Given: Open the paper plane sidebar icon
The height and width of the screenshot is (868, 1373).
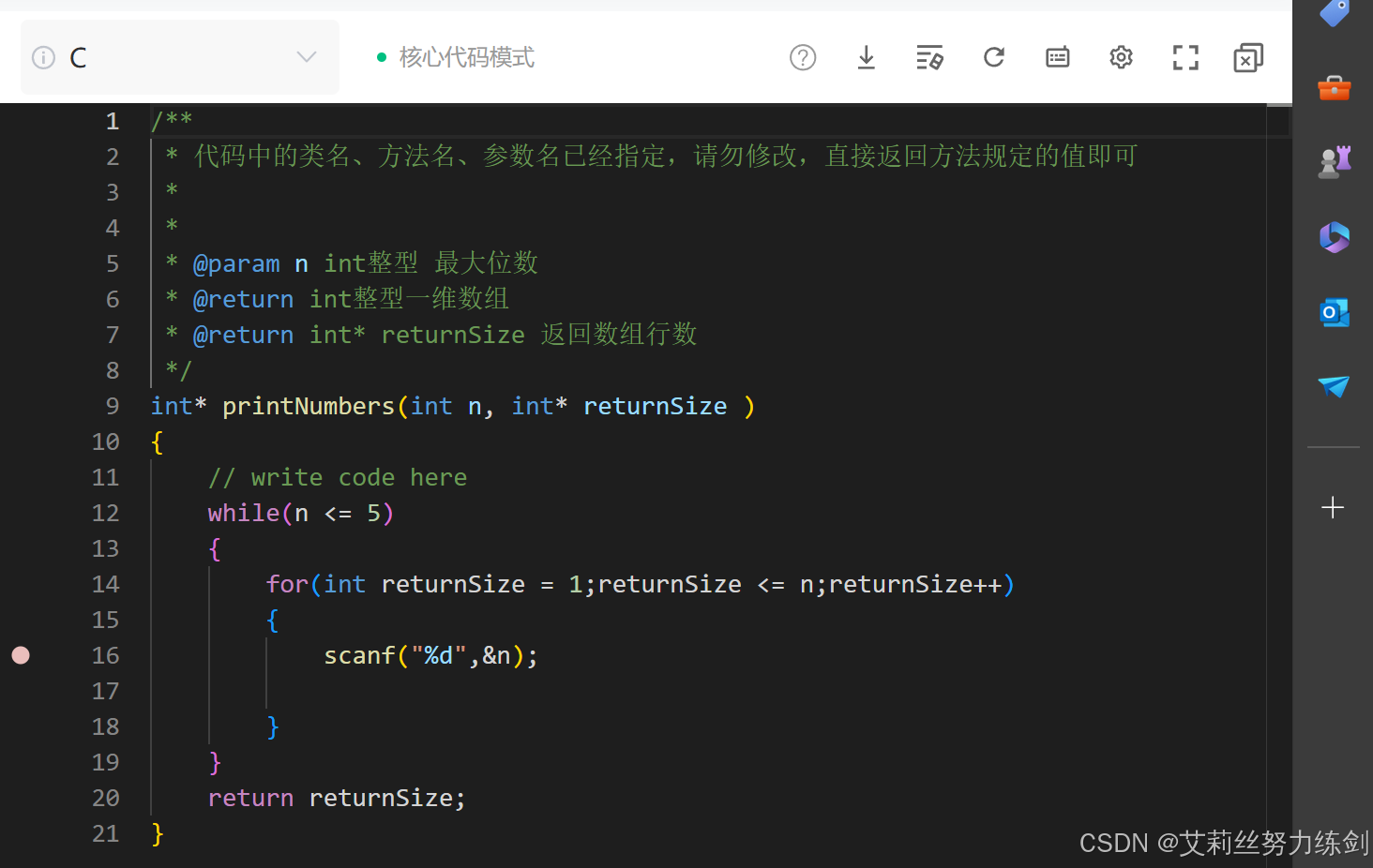Looking at the screenshot, I should tap(1334, 386).
